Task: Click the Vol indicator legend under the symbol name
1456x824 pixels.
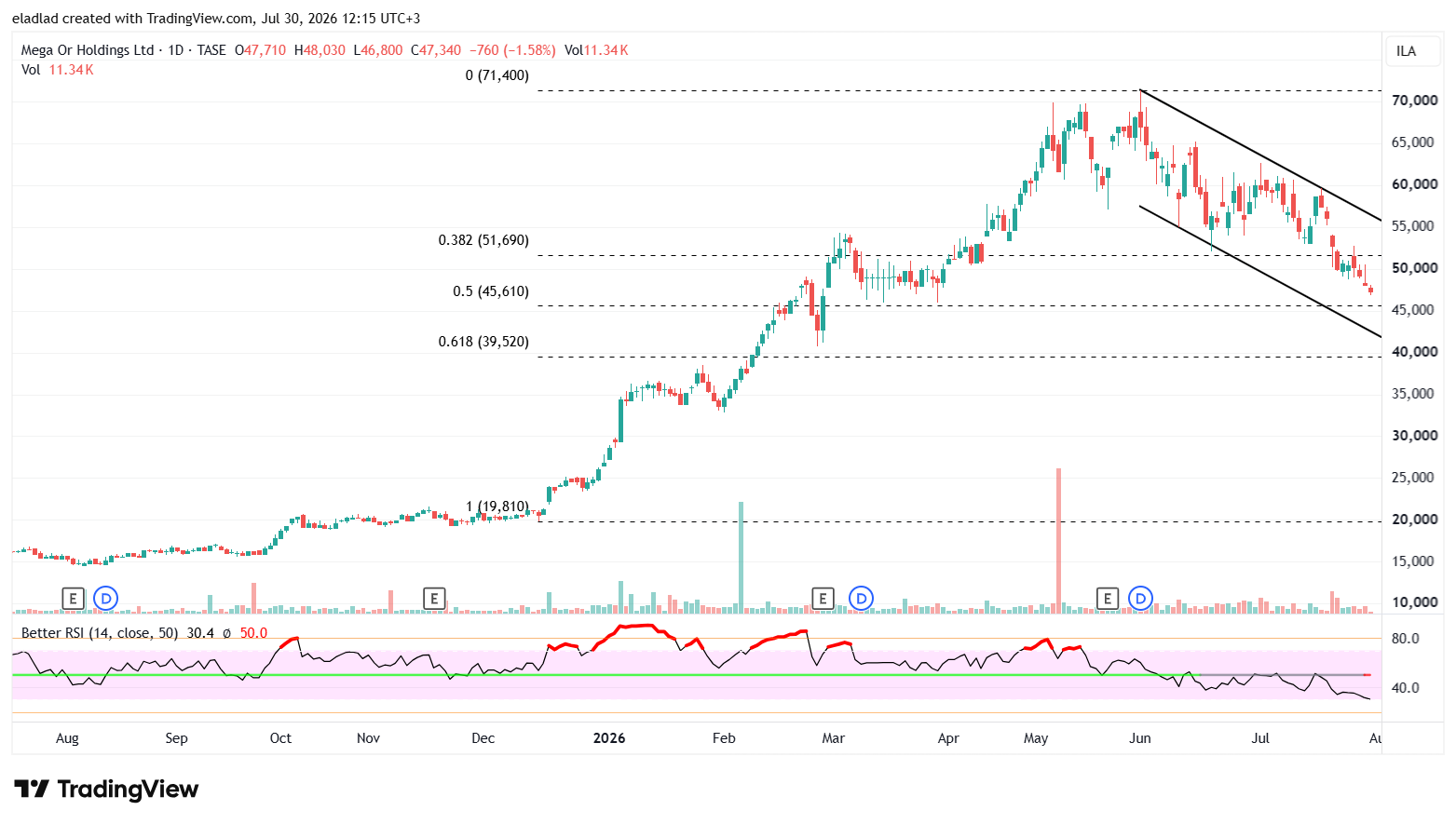Action: point(58,70)
